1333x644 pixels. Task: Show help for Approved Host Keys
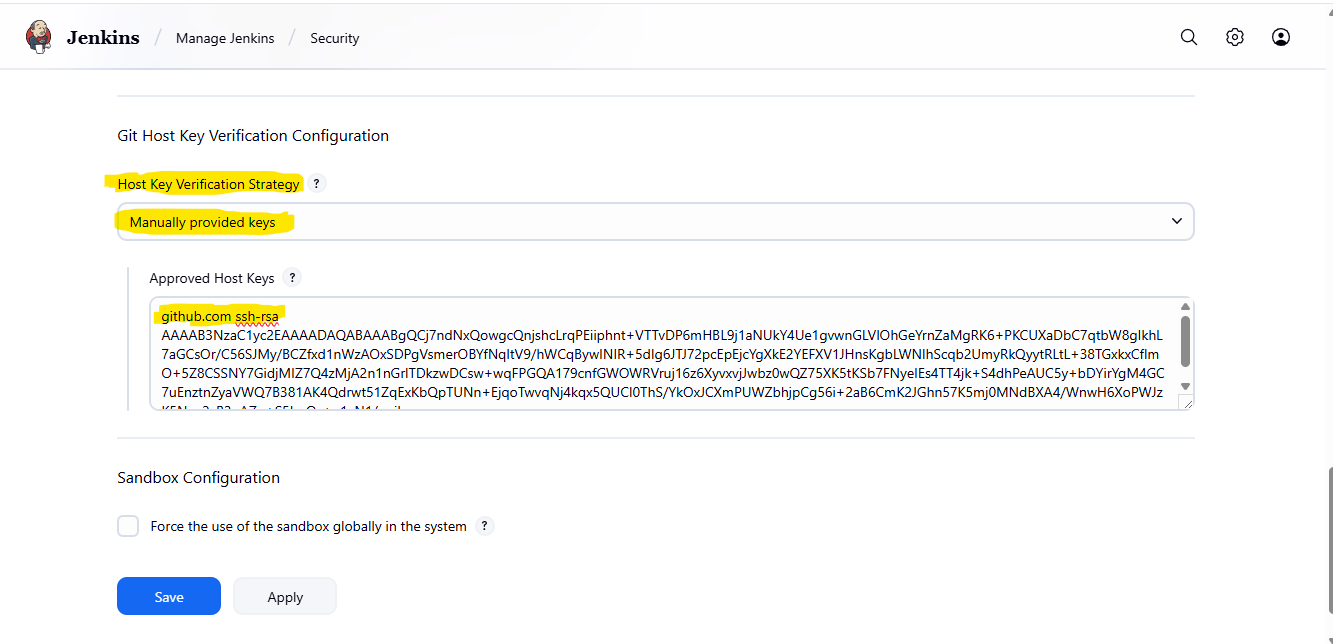pos(291,278)
